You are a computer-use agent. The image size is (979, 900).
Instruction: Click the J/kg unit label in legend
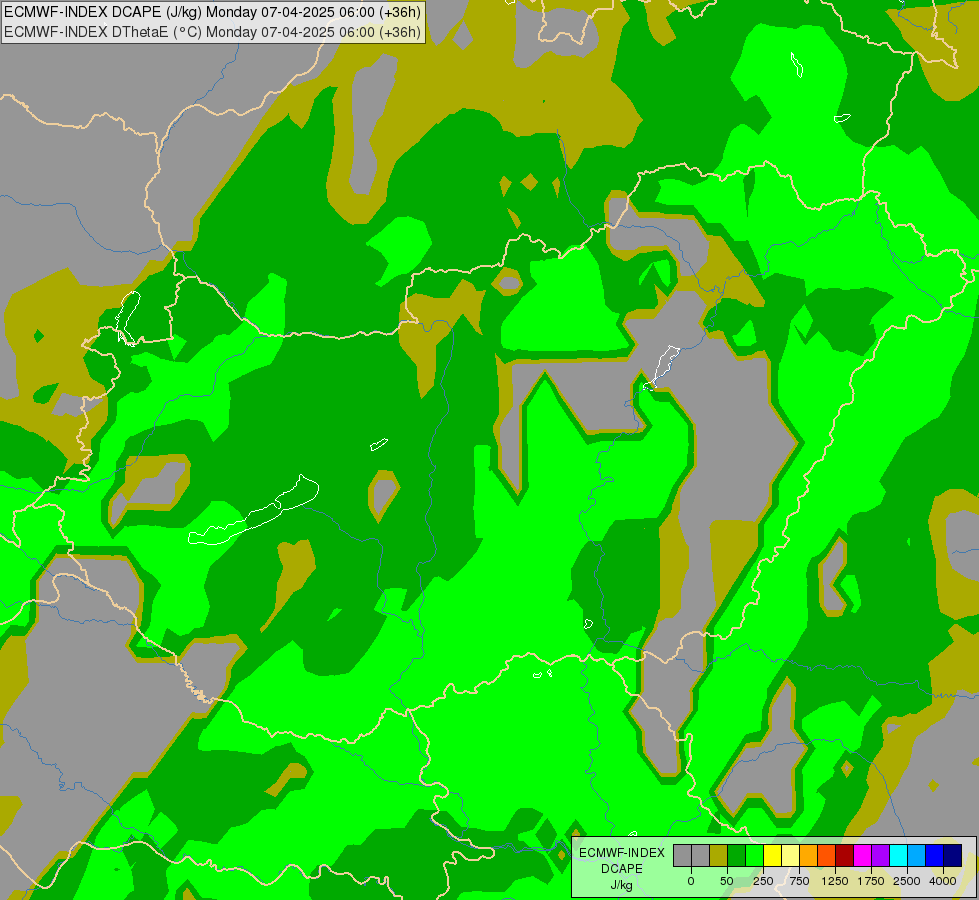pos(621,885)
